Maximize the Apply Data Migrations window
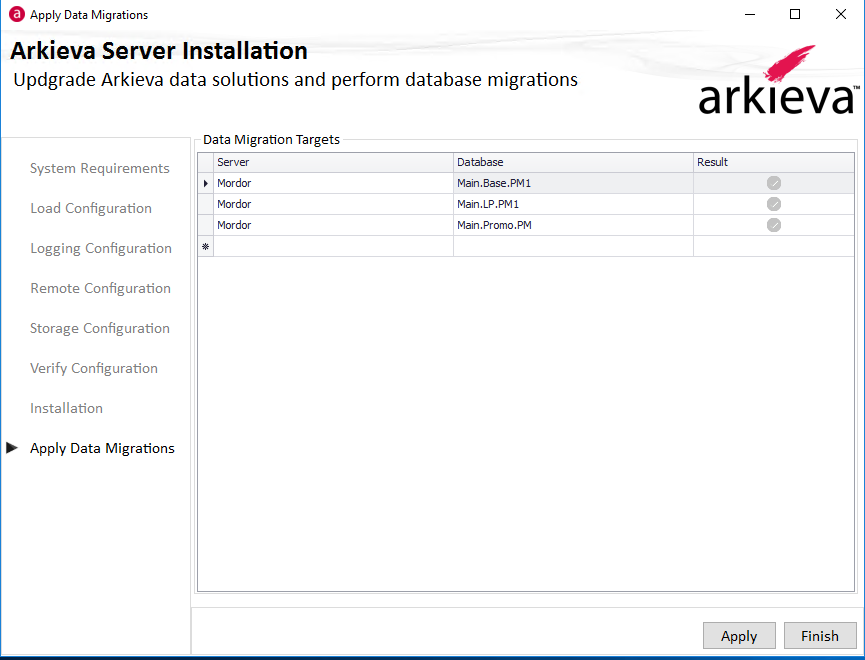The image size is (865, 660). (795, 14)
